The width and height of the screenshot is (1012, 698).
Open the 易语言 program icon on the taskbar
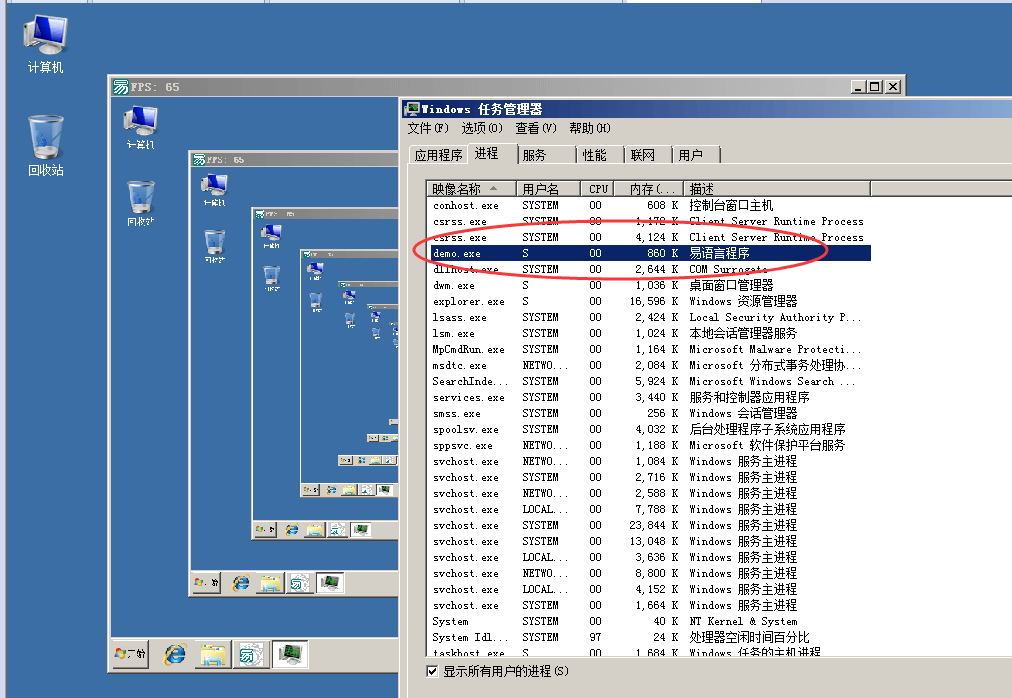pos(248,655)
